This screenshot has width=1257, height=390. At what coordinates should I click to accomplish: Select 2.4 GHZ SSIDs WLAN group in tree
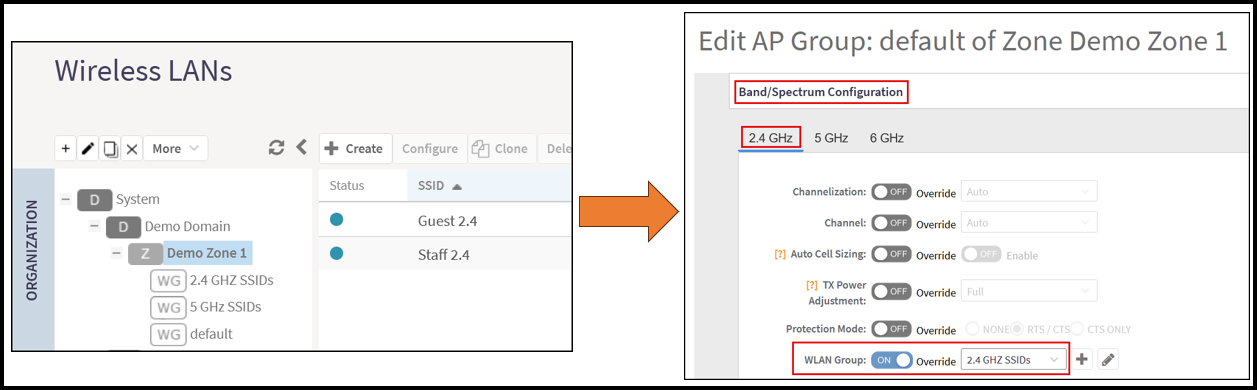pyautogui.click(x=231, y=280)
